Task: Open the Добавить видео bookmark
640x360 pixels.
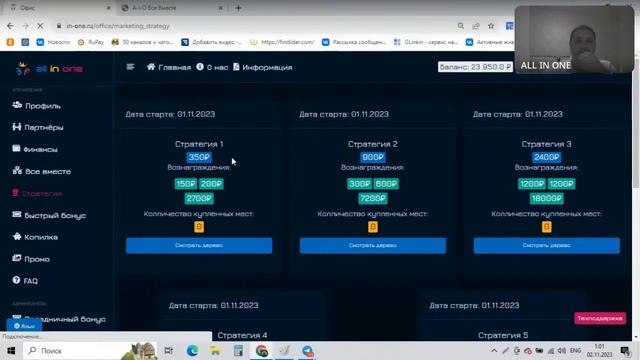Action: pyautogui.click(x=211, y=42)
